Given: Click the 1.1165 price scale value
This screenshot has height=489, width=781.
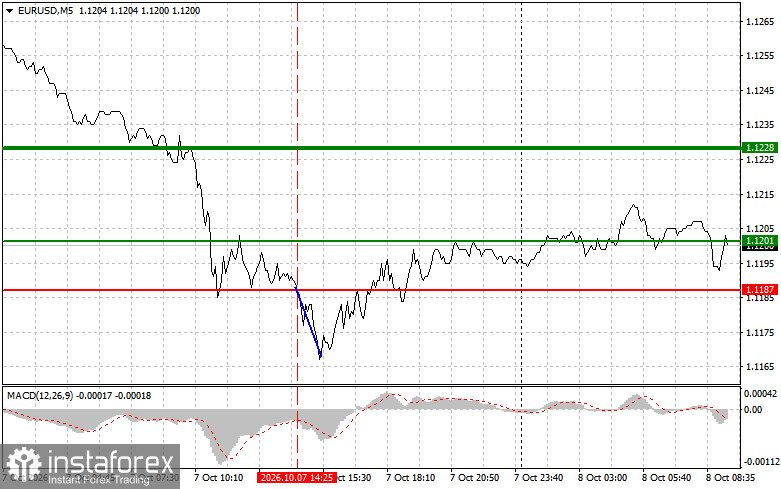Looking at the screenshot, I should click(760, 367).
